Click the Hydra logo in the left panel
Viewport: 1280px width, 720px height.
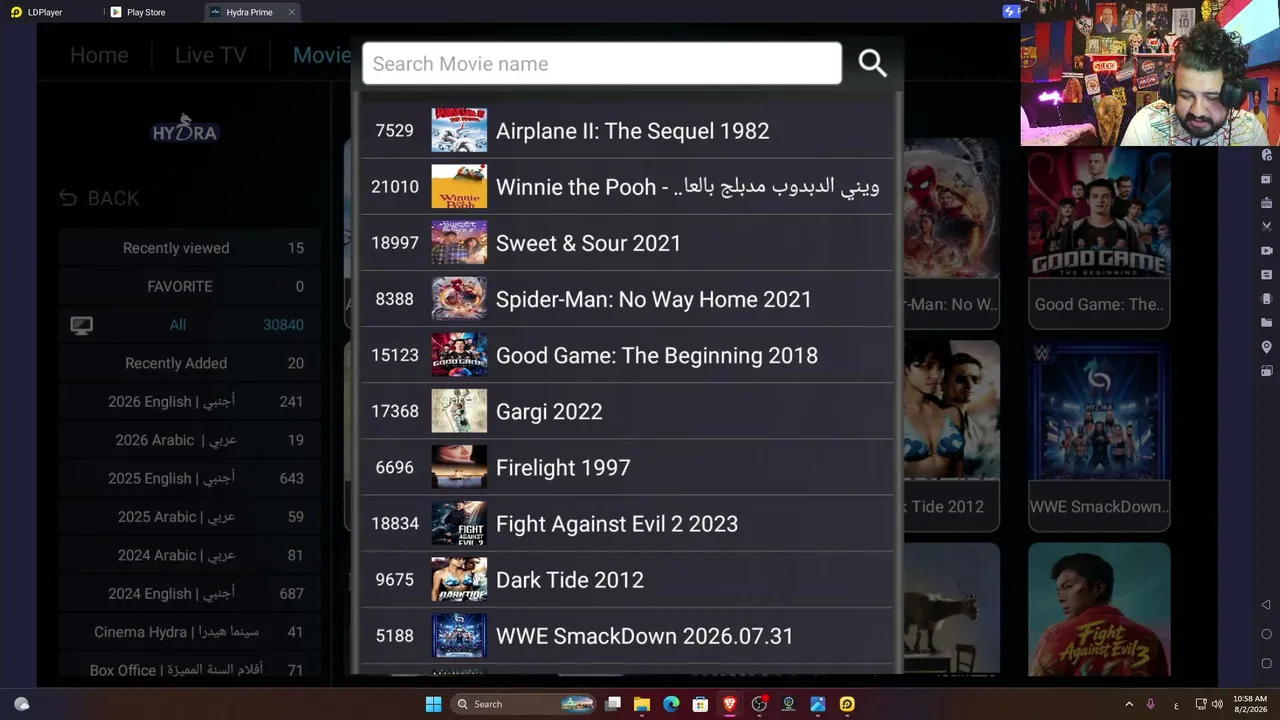pos(184,129)
